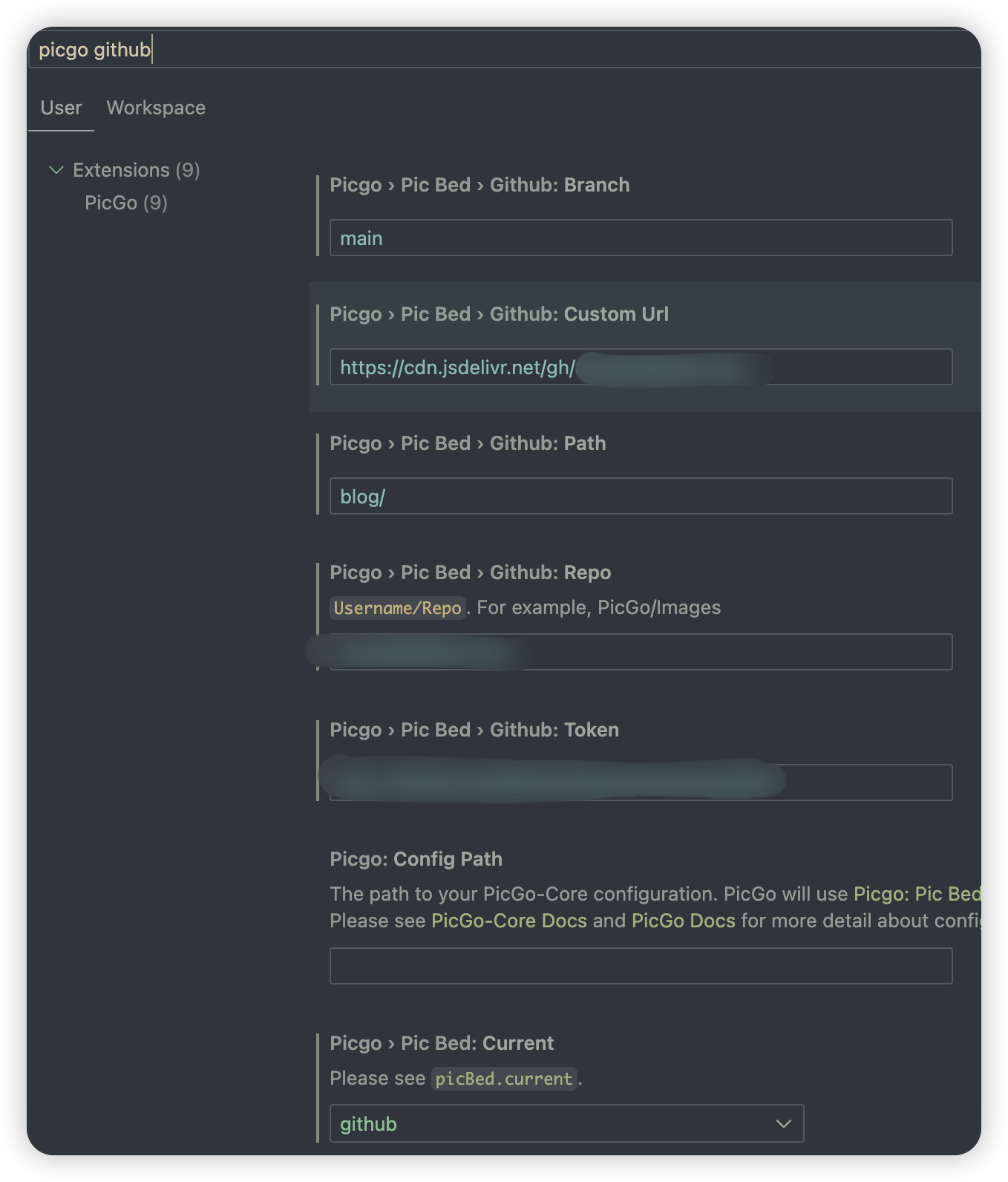Click the empty Config Path input box
Screen dimensions: 1008x1182
tap(641, 966)
